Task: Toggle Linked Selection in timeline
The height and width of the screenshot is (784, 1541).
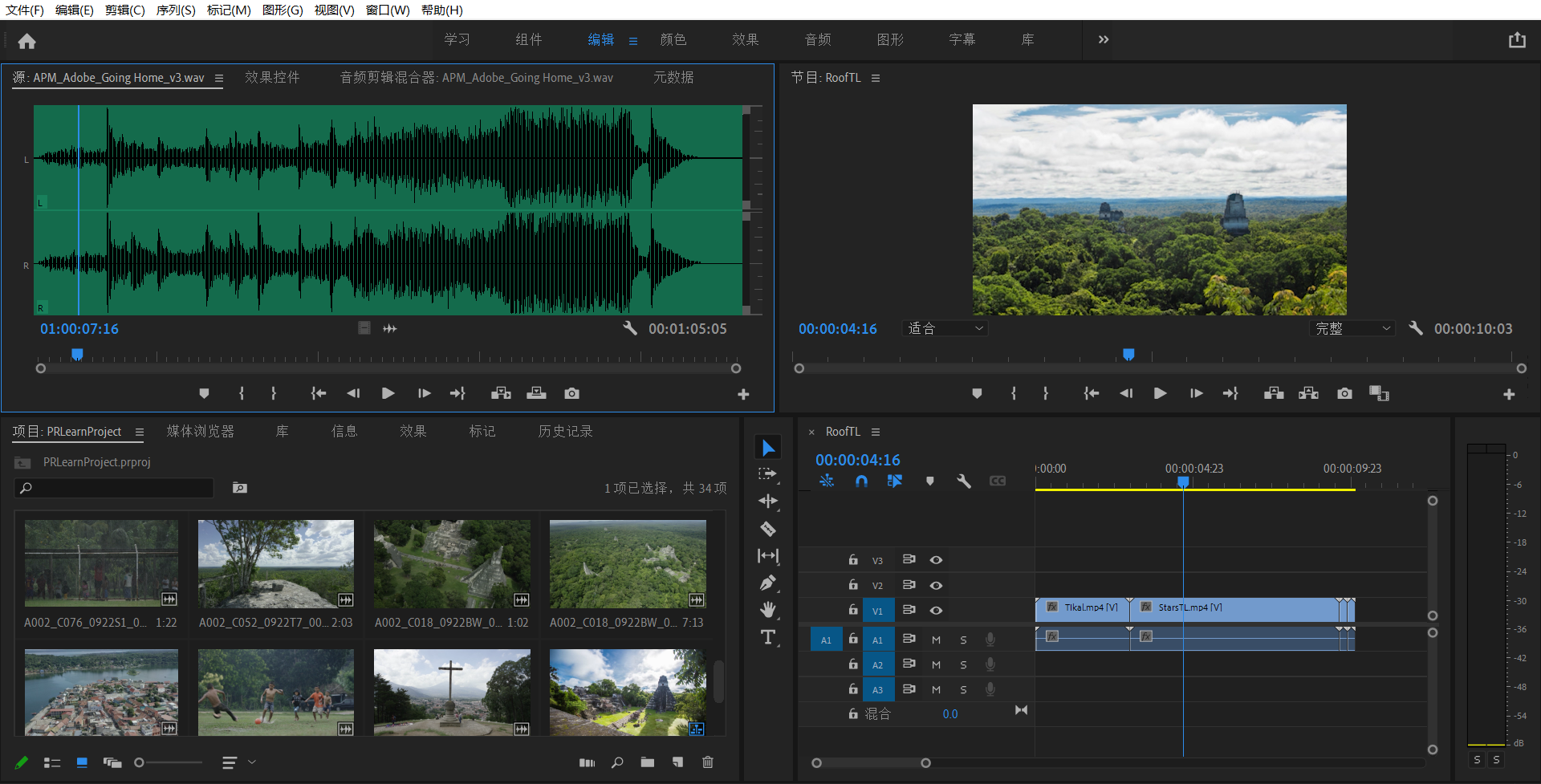Action: (895, 481)
